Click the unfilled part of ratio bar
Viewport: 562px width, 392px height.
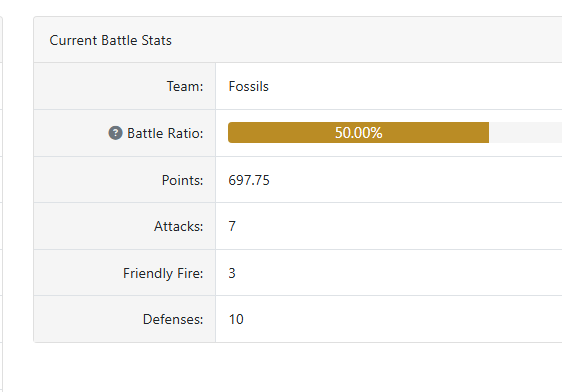point(525,133)
